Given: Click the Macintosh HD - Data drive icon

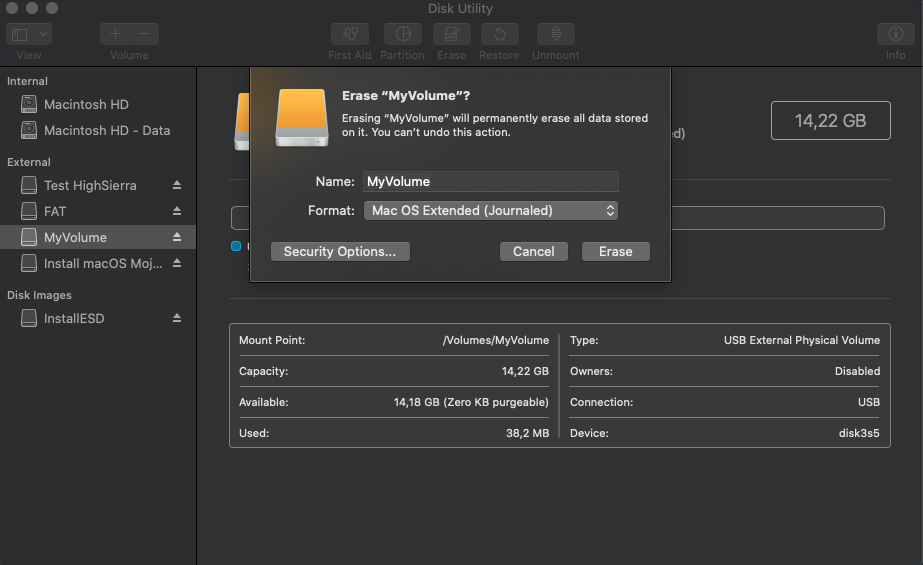Looking at the screenshot, I should (x=29, y=130).
